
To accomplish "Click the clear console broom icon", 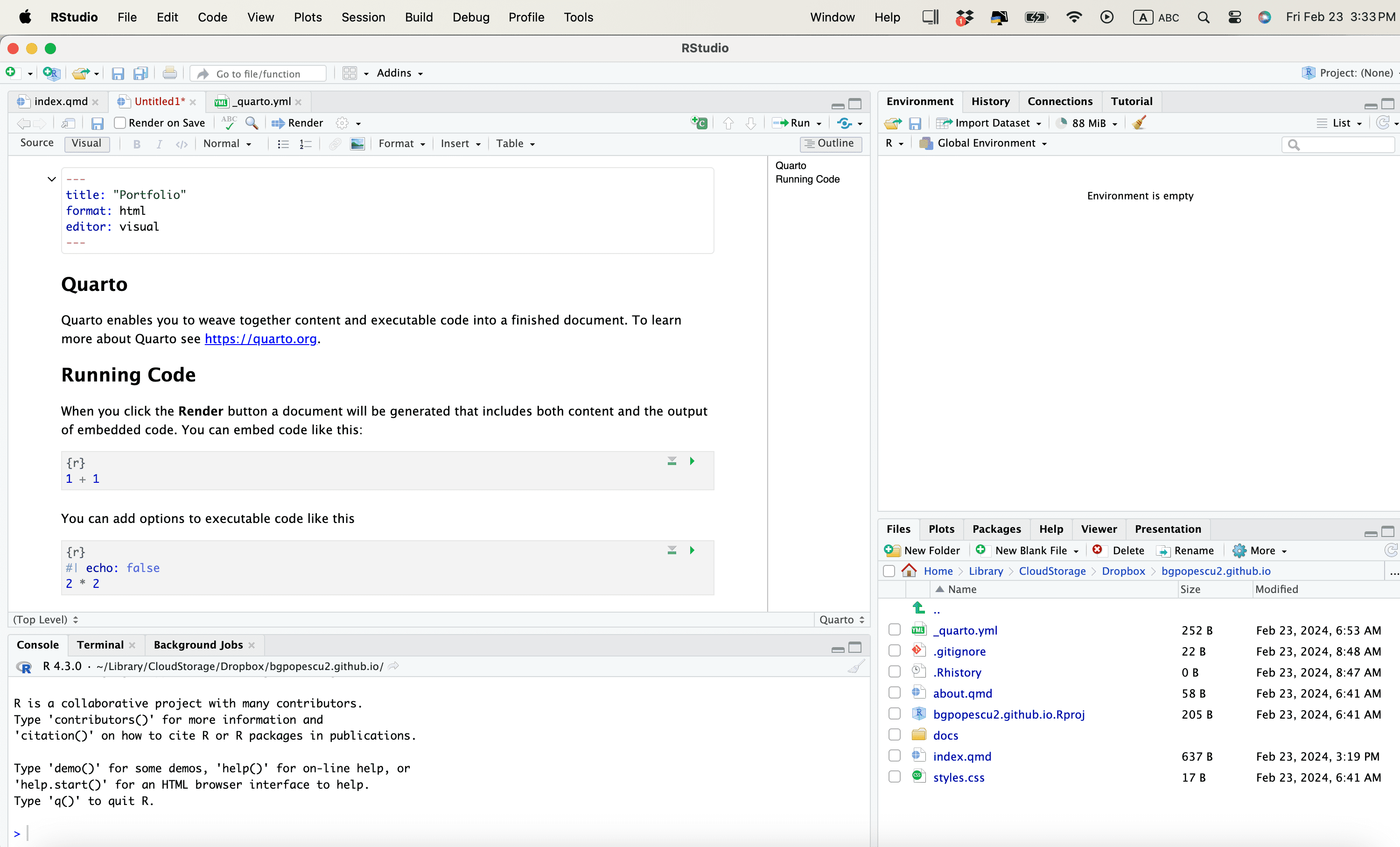I will [856, 666].
